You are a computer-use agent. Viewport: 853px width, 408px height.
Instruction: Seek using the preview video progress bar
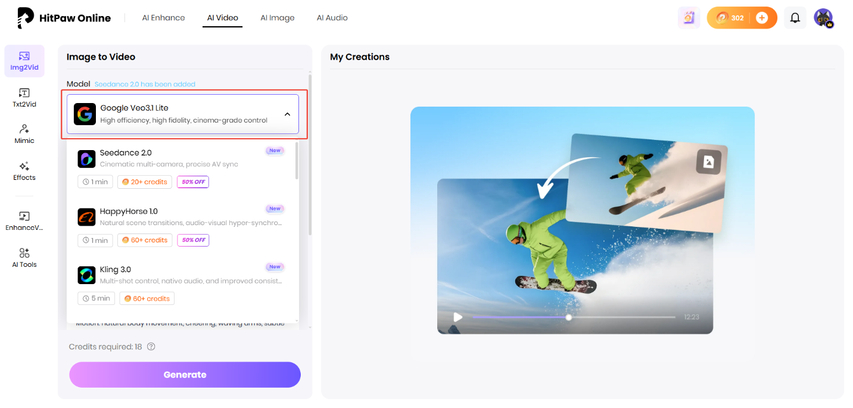[573, 317]
